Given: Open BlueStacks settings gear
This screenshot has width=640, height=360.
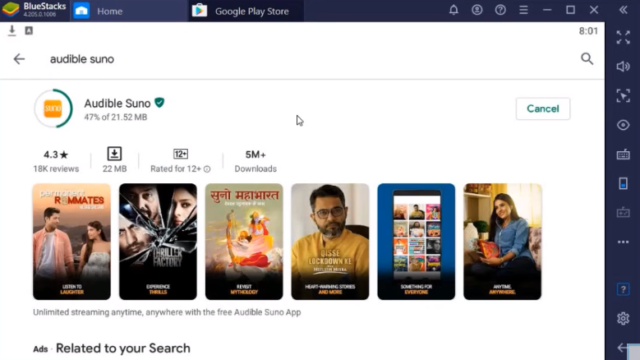Looking at the screenshot, I should 623,318.
